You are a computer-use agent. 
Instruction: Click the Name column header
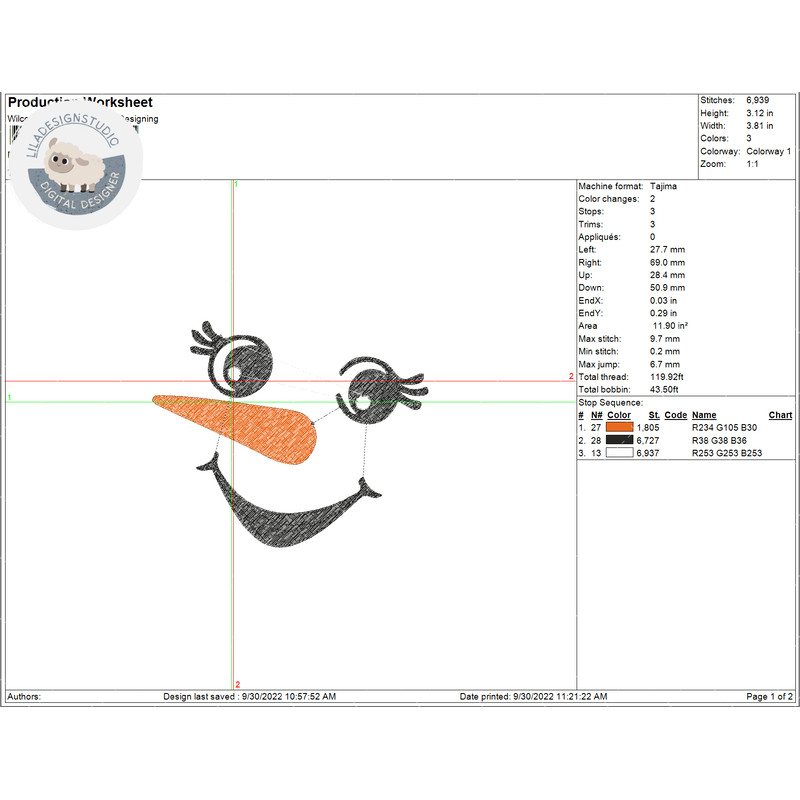pyautogui.click(x=704, y=415)
